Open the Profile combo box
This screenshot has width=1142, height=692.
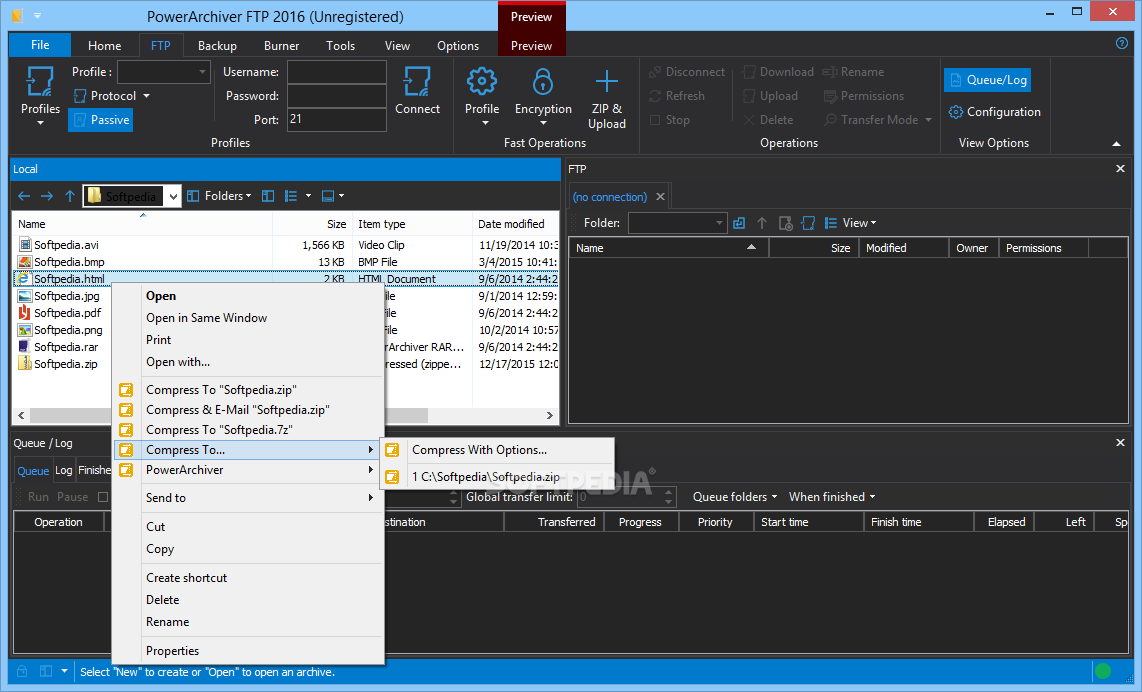(164, 72)
